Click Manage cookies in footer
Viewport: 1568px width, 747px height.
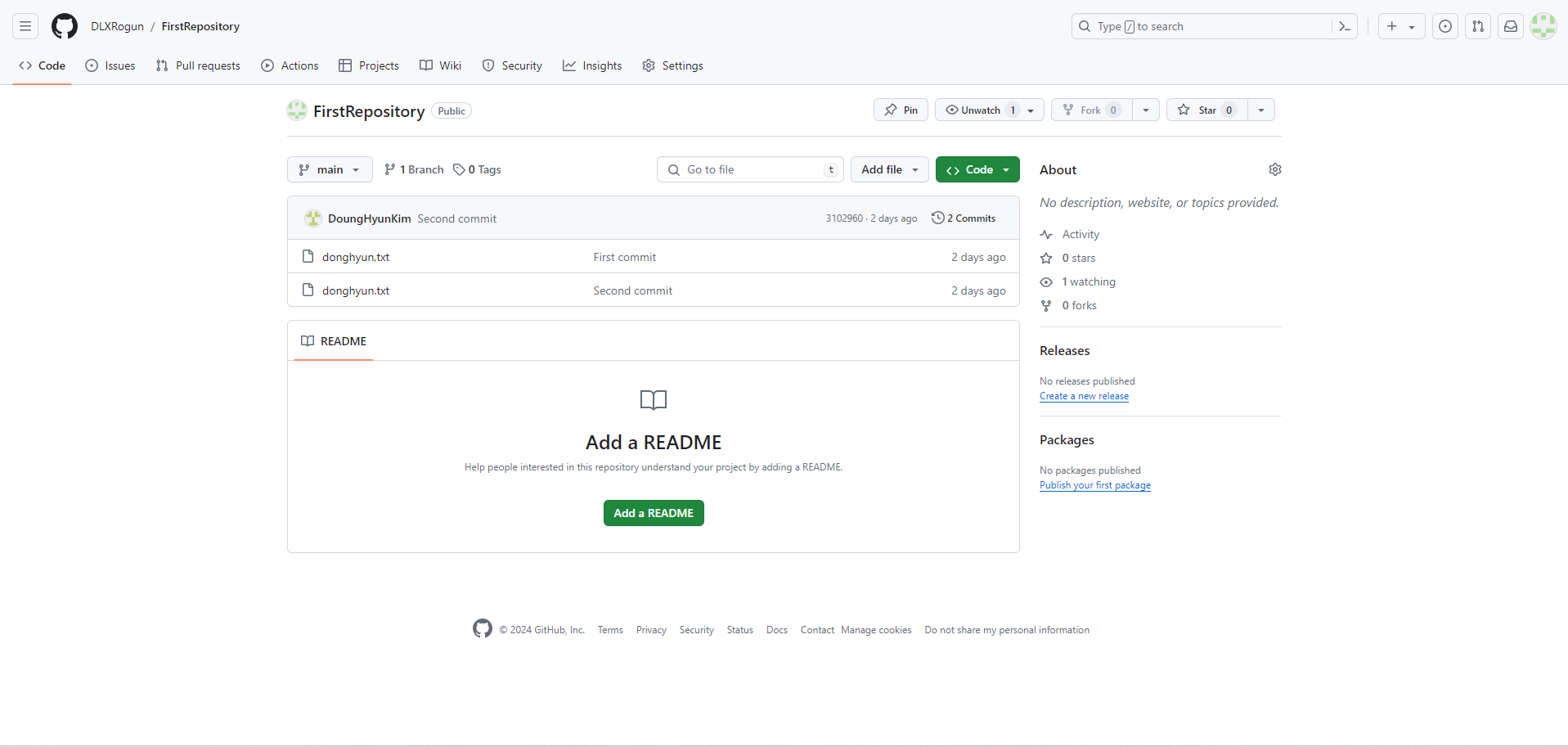(x=876, y=630)
